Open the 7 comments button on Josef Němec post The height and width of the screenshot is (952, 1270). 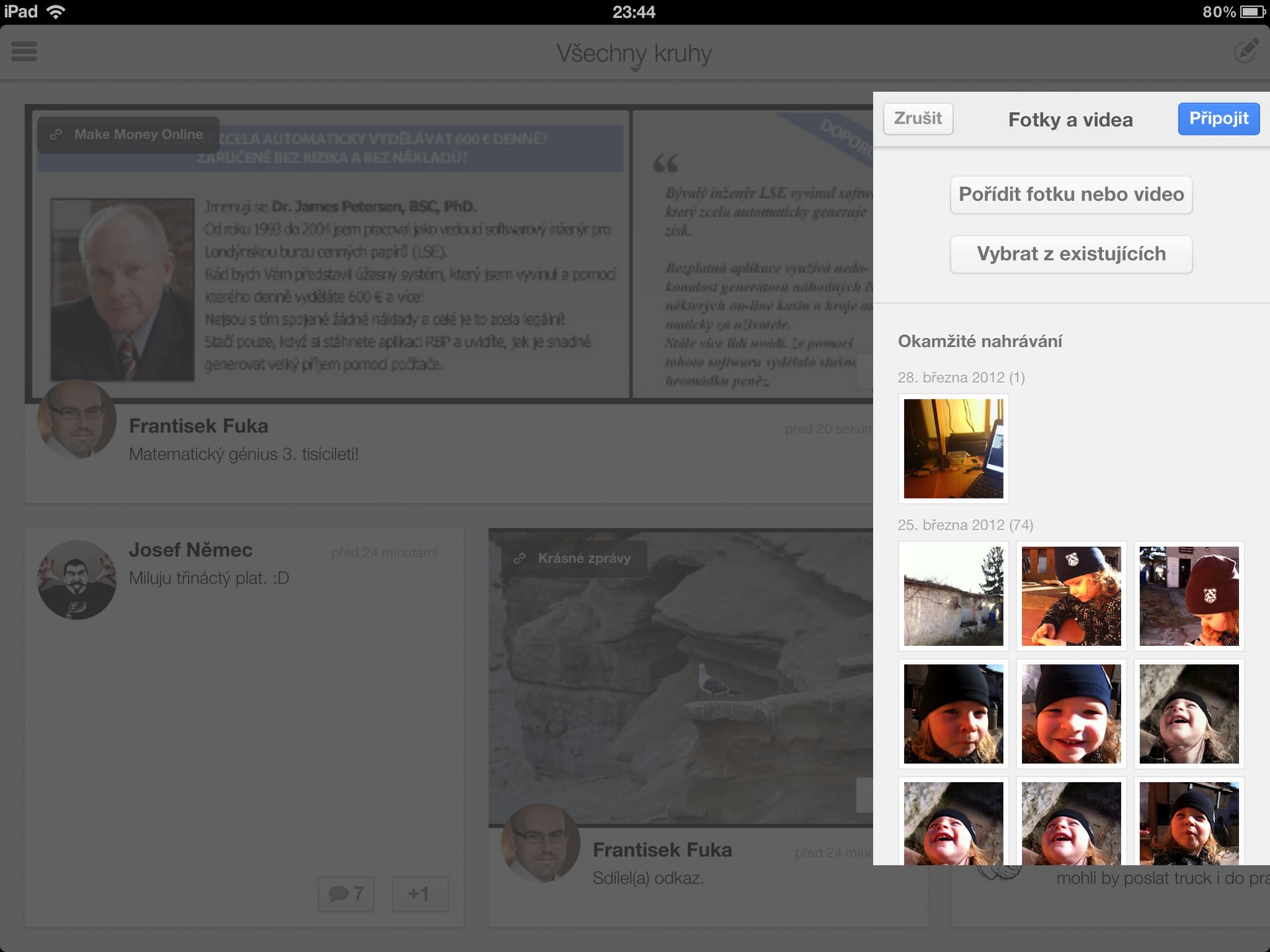[x=346, y=894]
